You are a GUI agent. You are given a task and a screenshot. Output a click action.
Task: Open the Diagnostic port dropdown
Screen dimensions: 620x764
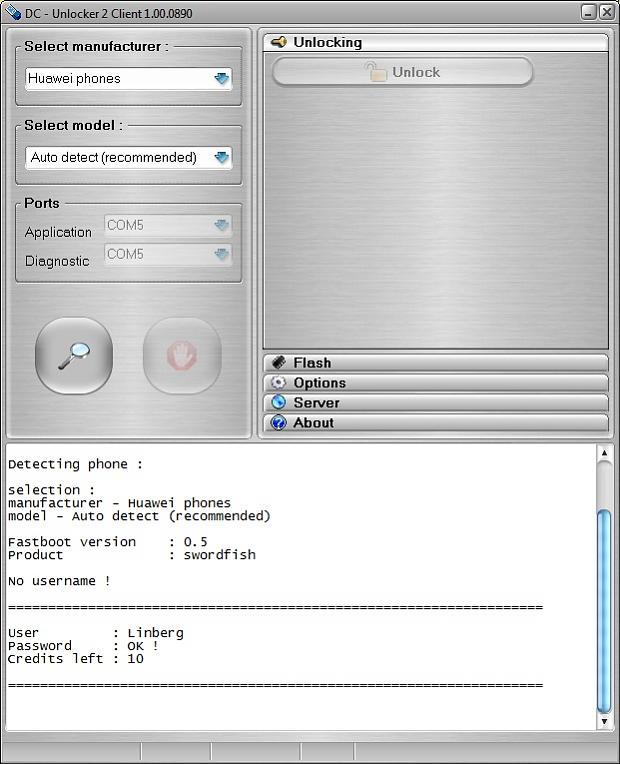tap(221, 255)
